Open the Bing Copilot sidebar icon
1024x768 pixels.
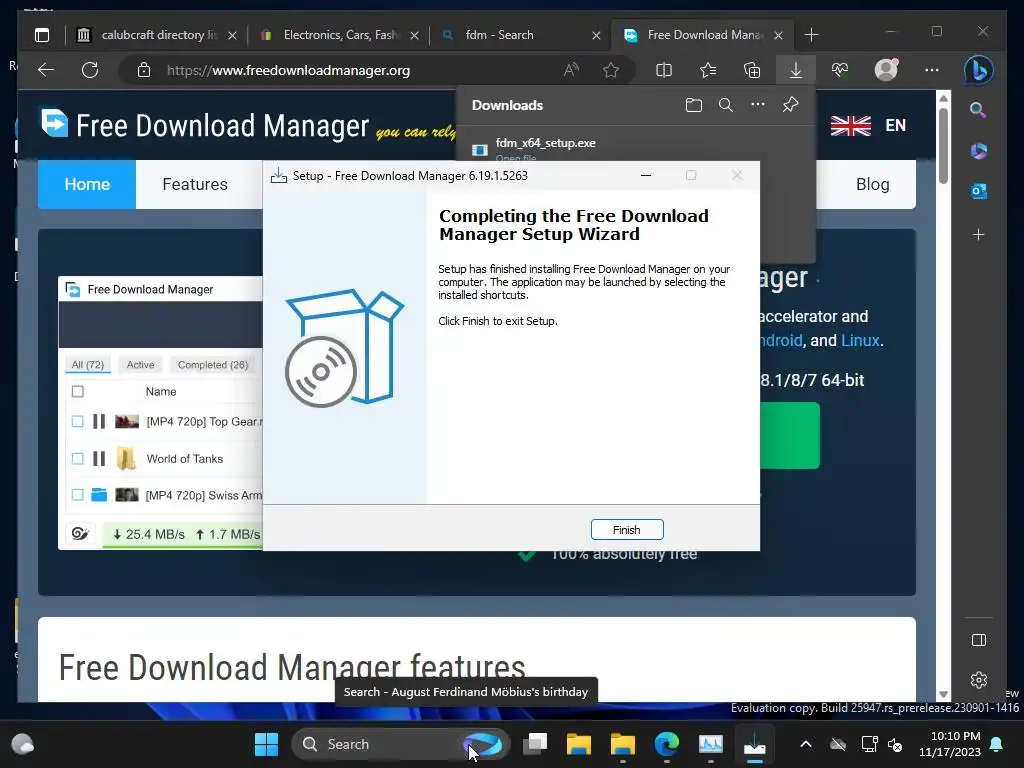tap(978, 70)
